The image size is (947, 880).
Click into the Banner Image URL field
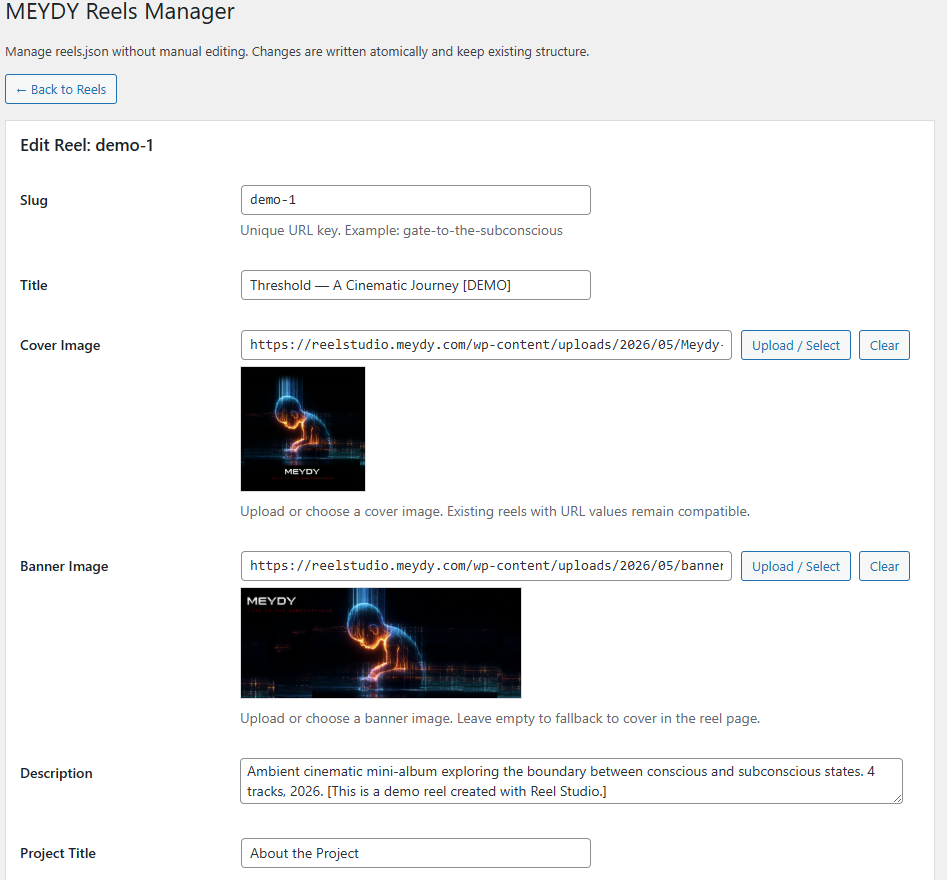[486, 566]
